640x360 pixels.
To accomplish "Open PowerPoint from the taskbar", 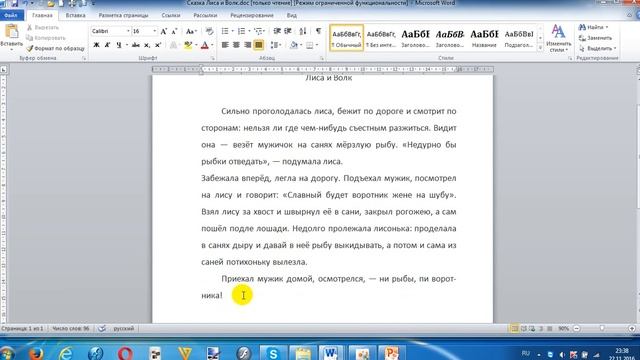I will pos(391,353).
